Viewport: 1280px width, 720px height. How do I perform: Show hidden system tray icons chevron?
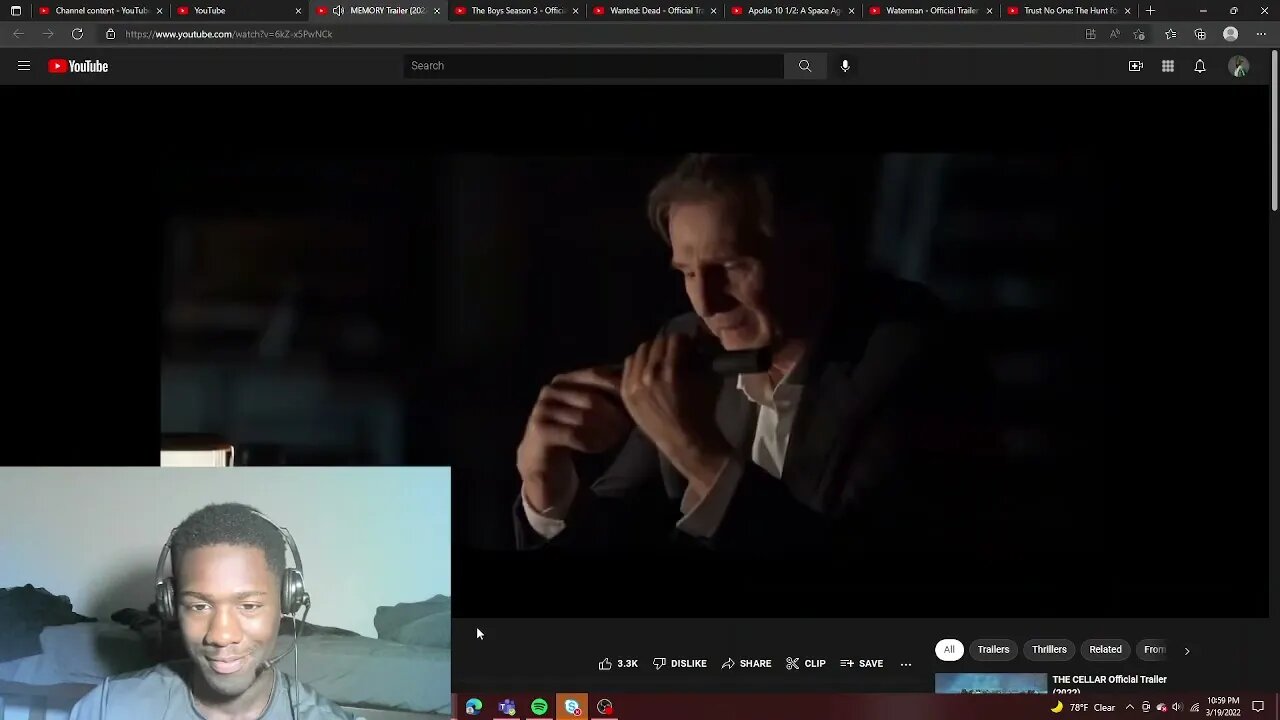pyautogui.click(x=1130, y=707)
